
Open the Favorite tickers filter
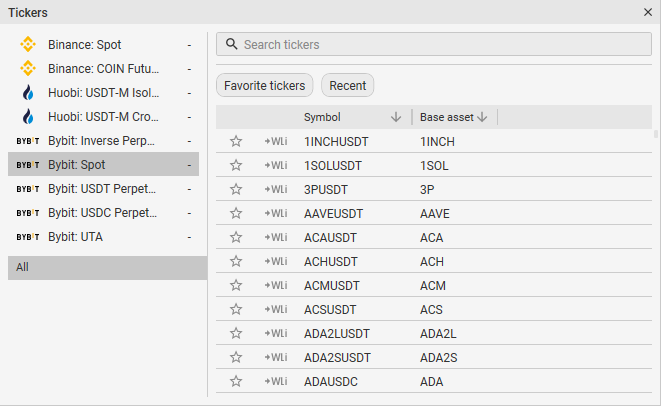tap(265, 86)
